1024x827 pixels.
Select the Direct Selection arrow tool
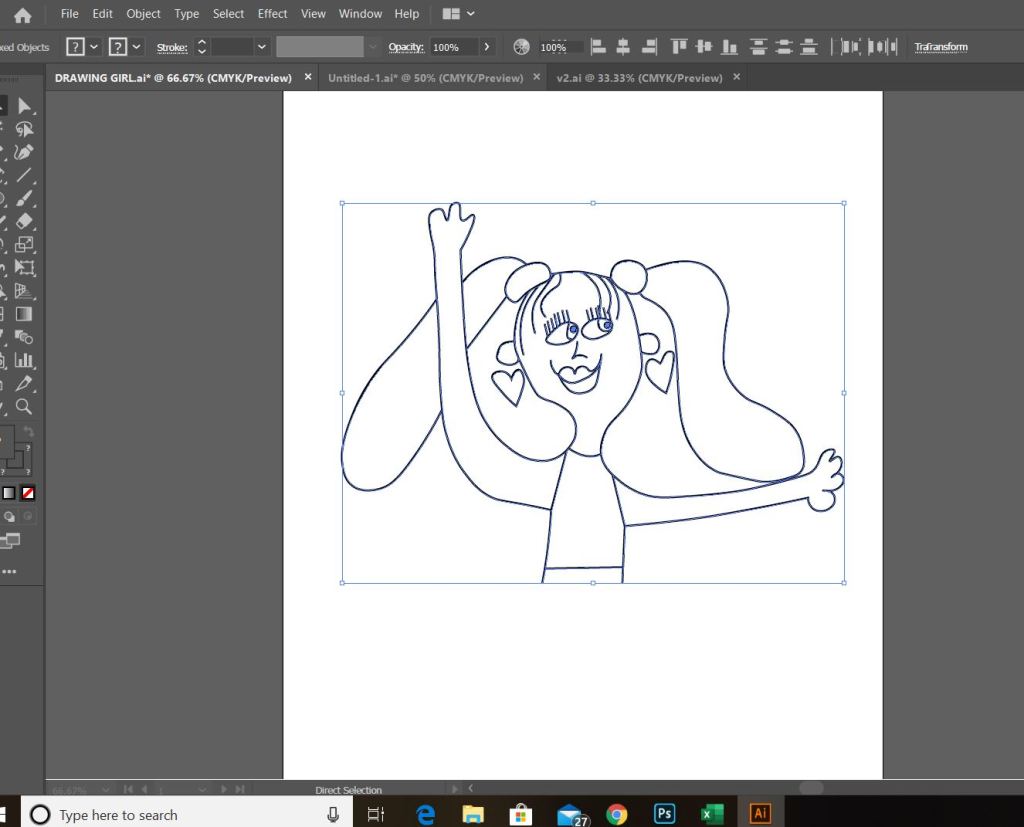click(x=25, y=106)
